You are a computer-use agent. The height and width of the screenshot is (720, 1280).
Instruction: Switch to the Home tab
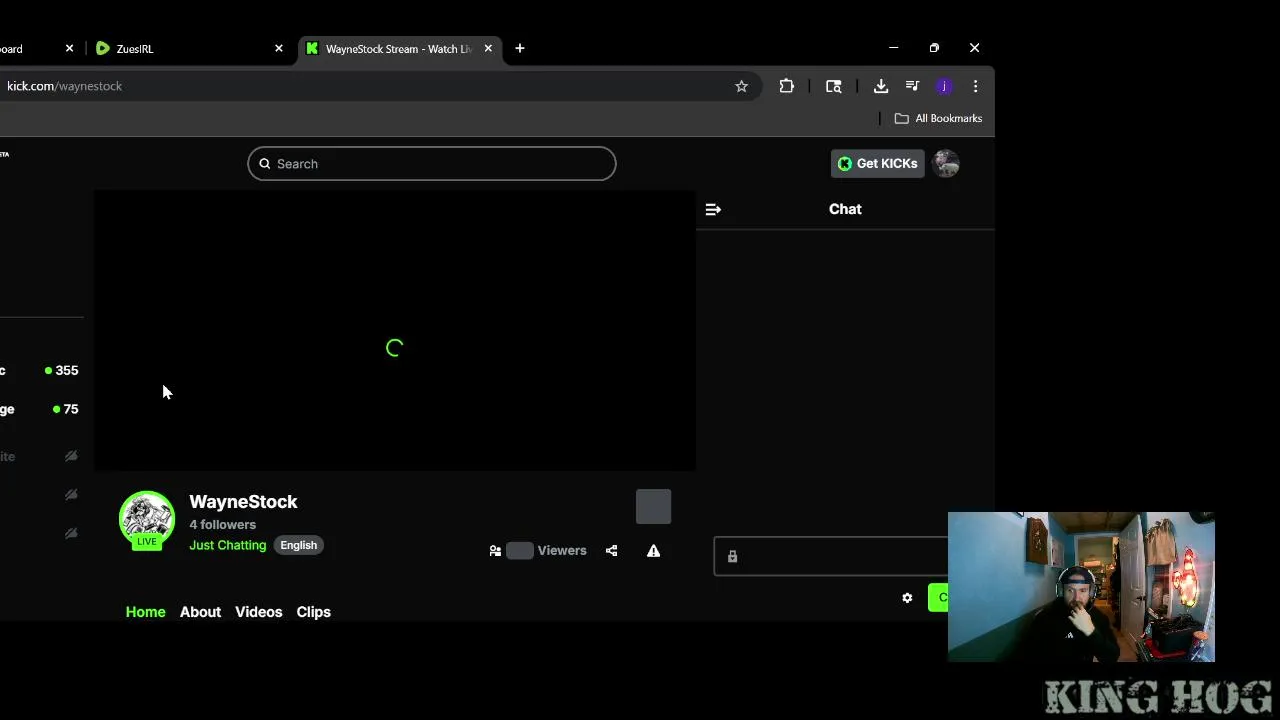click(146, 612)
